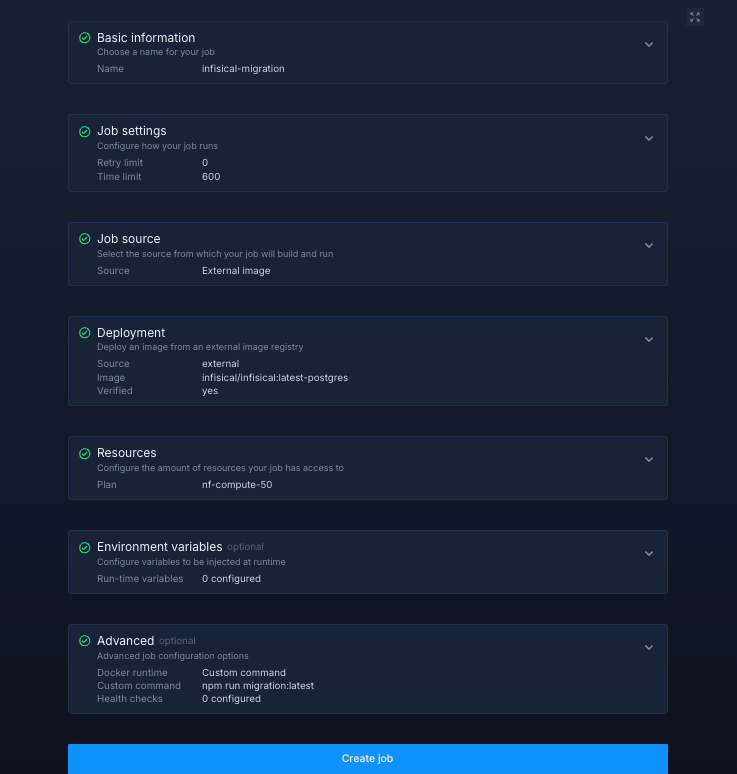This screenshot has height=774, width=737.
Task: Click the Environment variables section title
Action: pyautogui.click(x=159, y=547)
